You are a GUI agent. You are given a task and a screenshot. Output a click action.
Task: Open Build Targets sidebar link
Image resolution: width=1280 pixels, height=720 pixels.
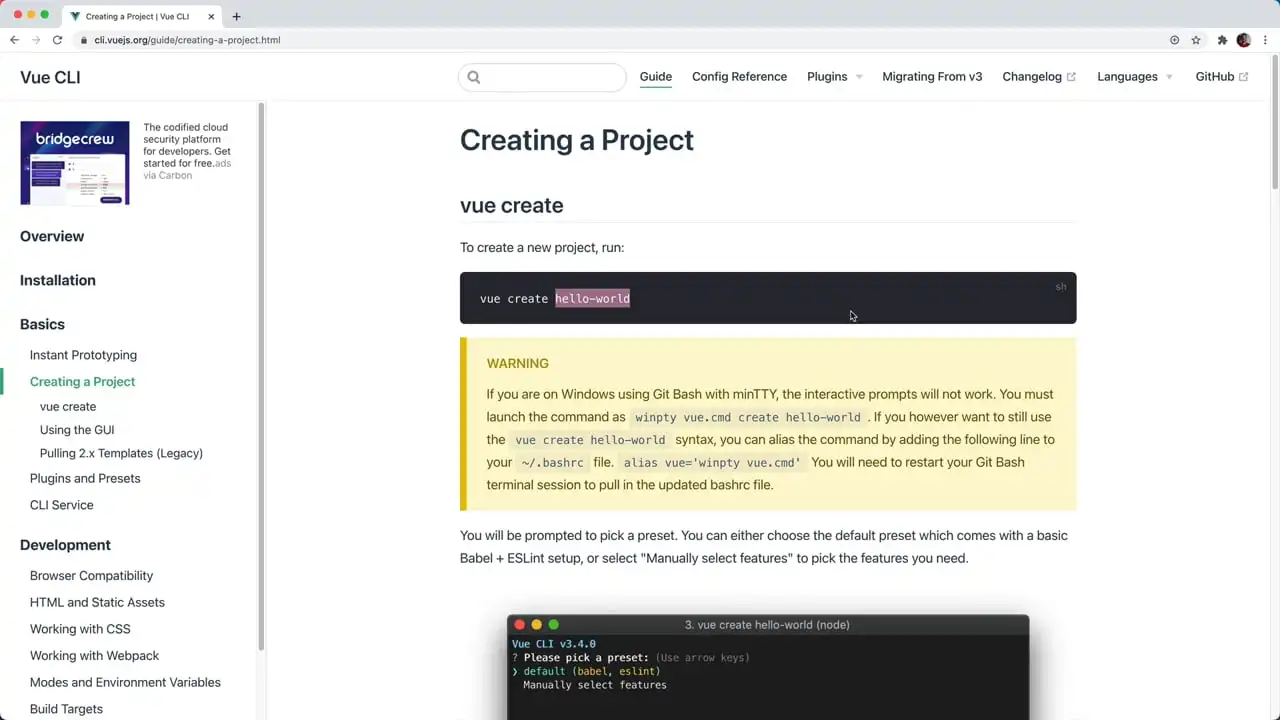tap(66, 709)
